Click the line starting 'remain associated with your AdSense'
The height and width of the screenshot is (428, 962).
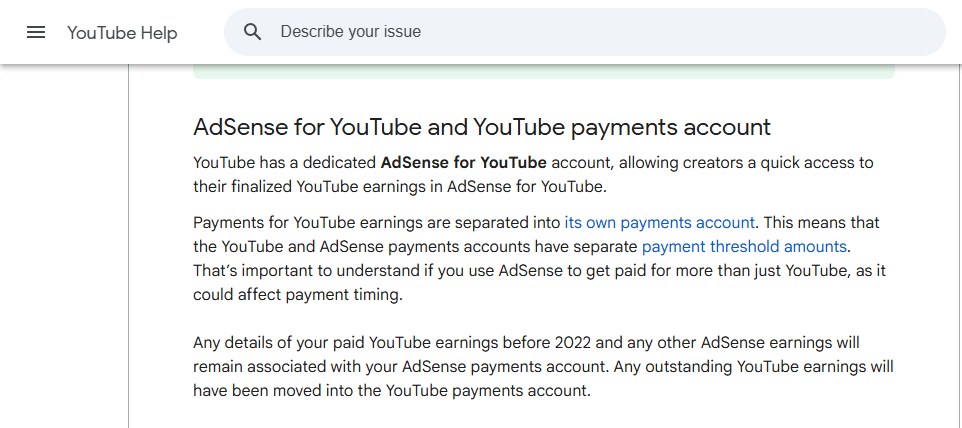(544, 367)
